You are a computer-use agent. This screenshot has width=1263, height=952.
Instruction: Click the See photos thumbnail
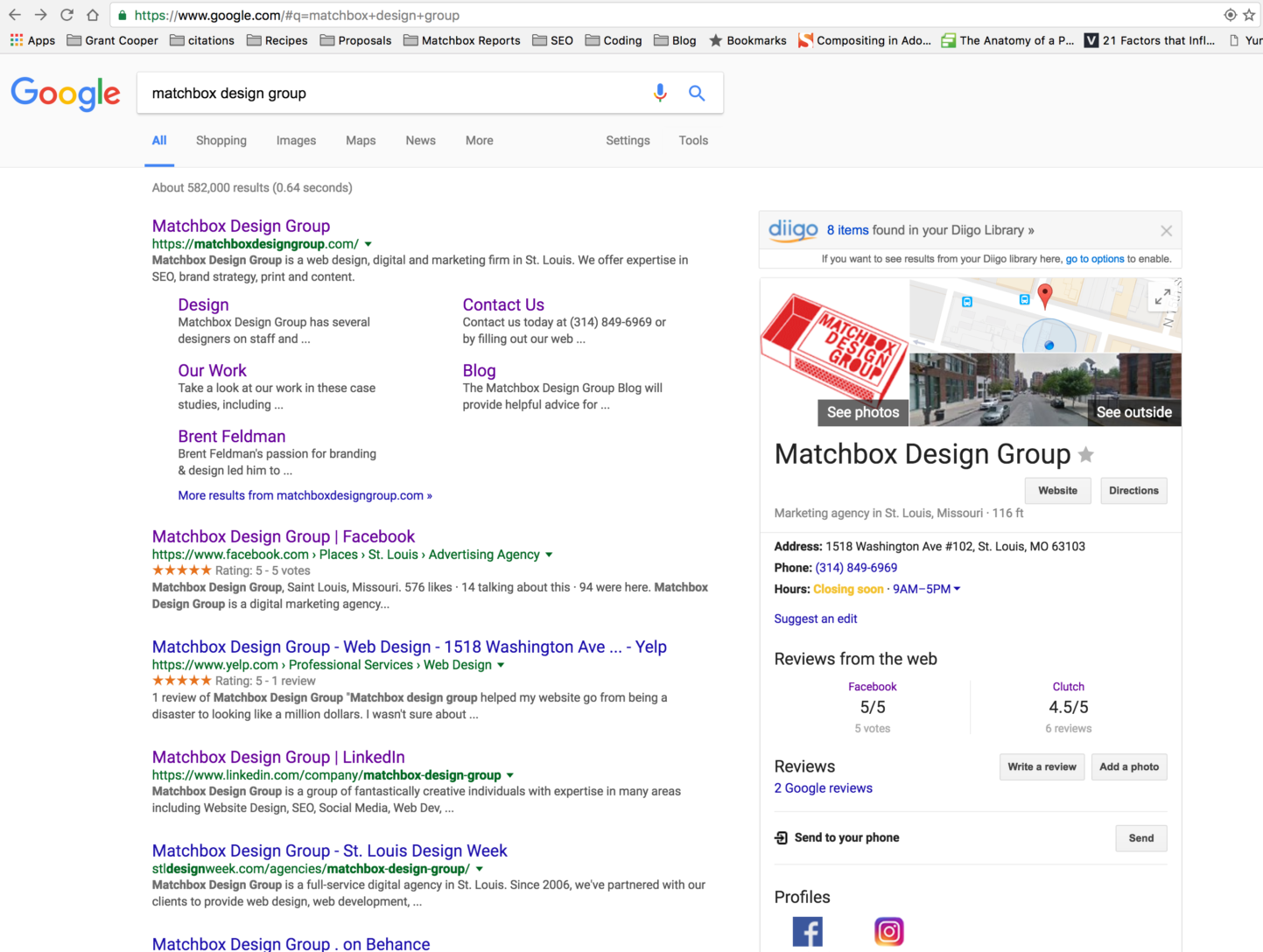tap(835, 353)
